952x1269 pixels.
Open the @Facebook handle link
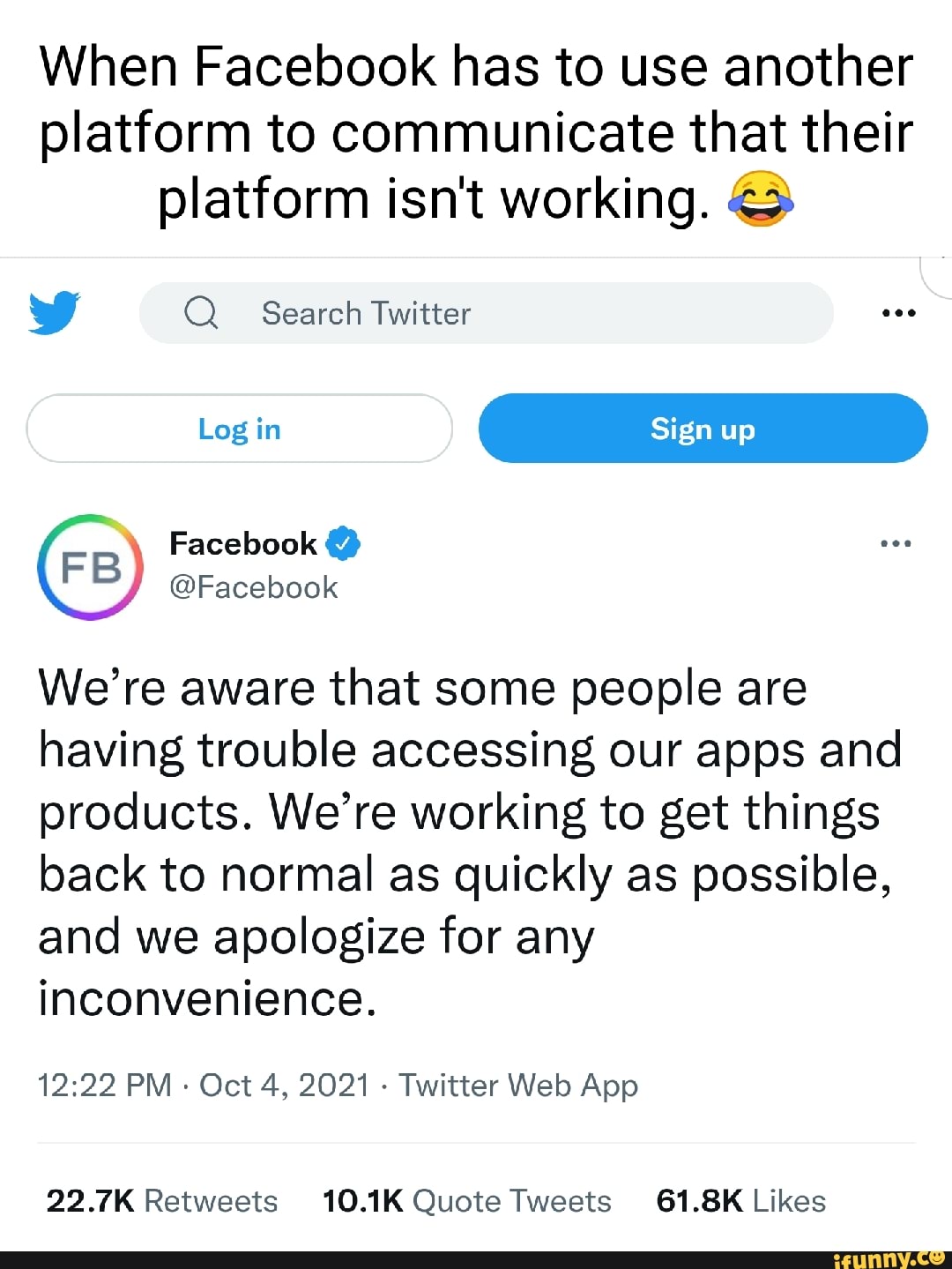pos(253,587)
